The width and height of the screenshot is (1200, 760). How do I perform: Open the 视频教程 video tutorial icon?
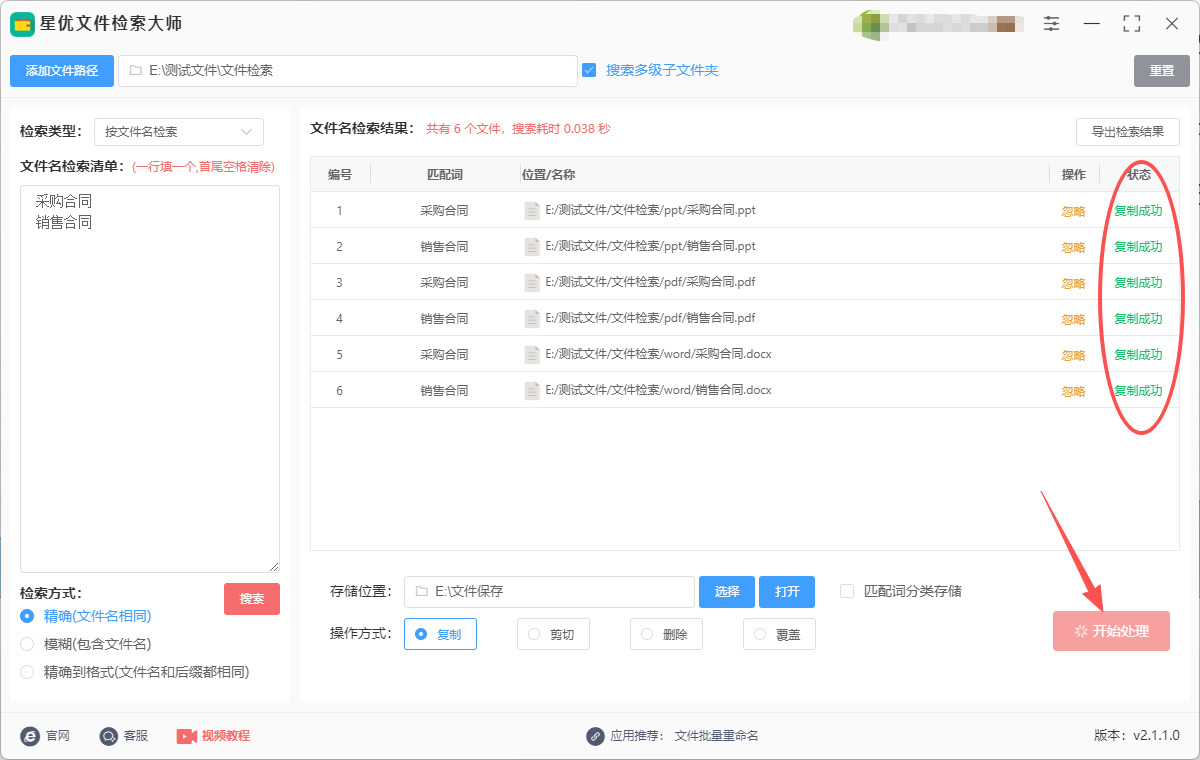click(x=187, y=736)
